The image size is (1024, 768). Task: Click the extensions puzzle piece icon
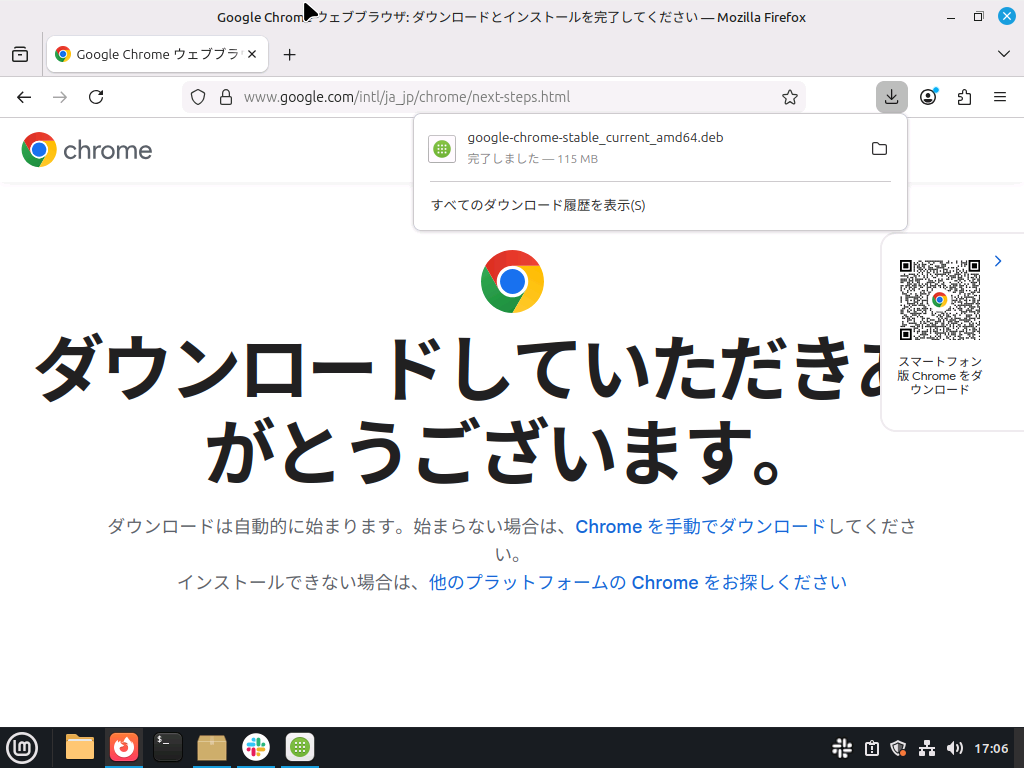point(963,97)
